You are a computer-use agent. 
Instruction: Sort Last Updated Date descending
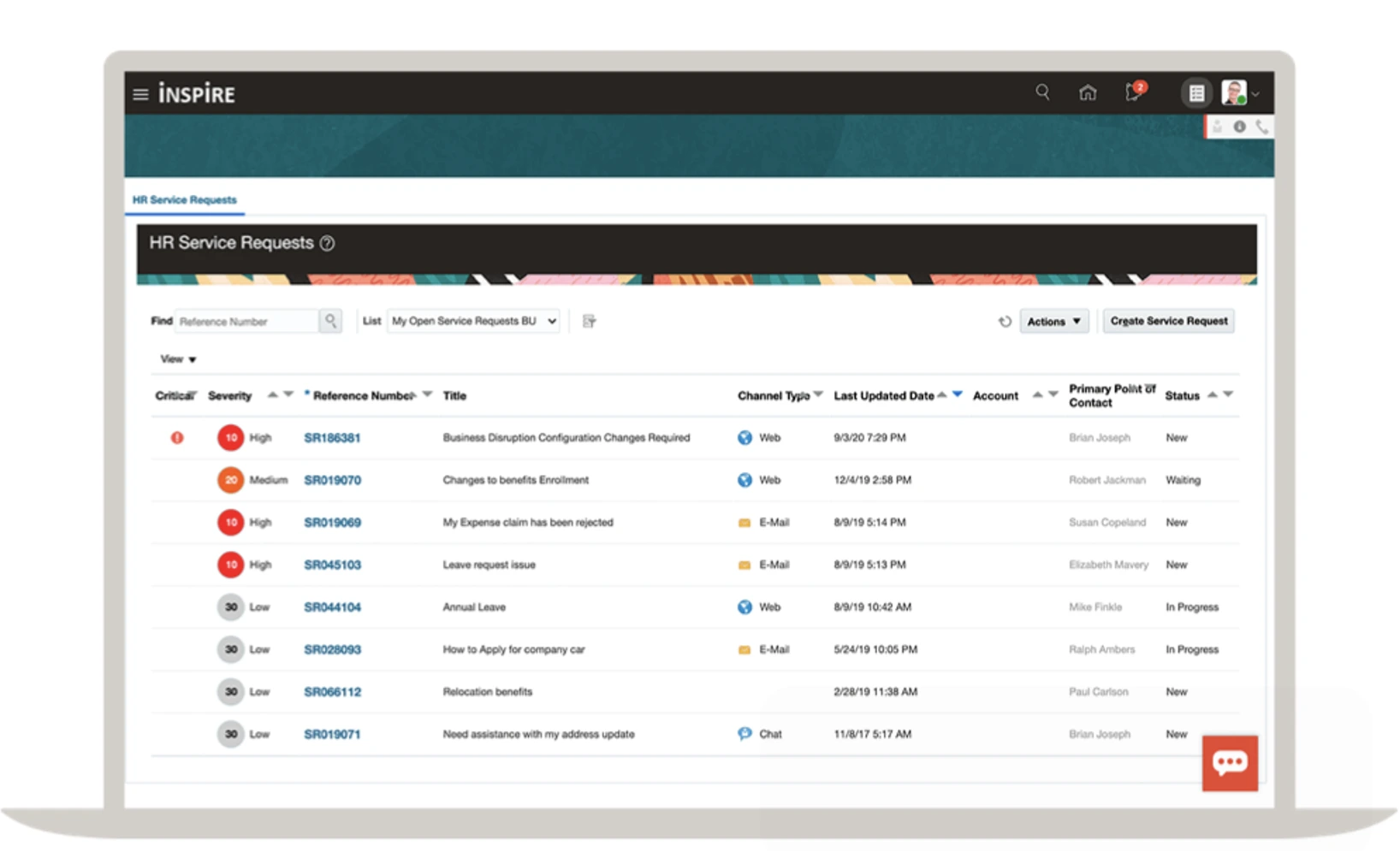[x=958, y=394]
